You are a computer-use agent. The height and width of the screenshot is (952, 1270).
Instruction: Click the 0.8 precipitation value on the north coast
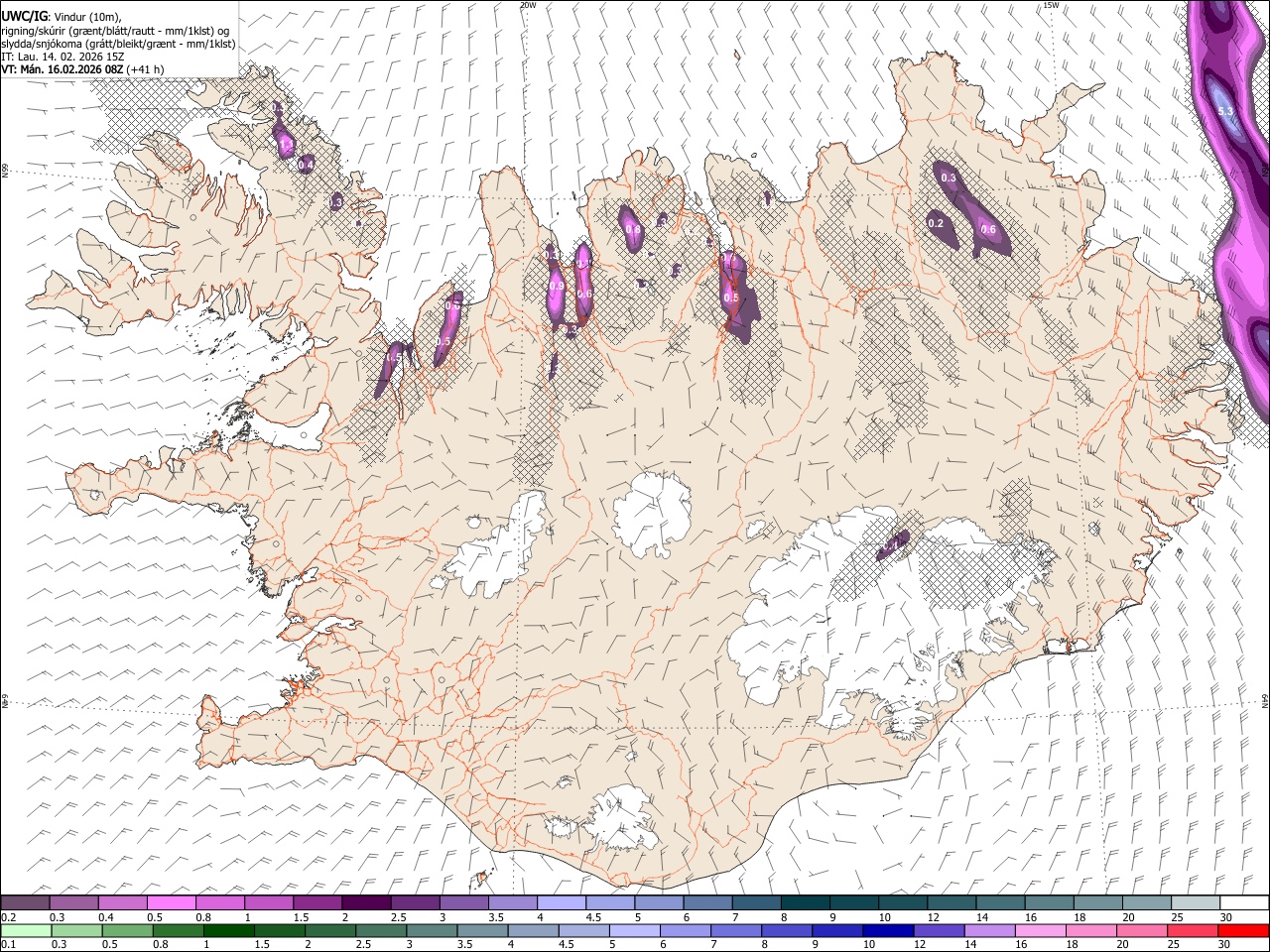tap(633, 230)
